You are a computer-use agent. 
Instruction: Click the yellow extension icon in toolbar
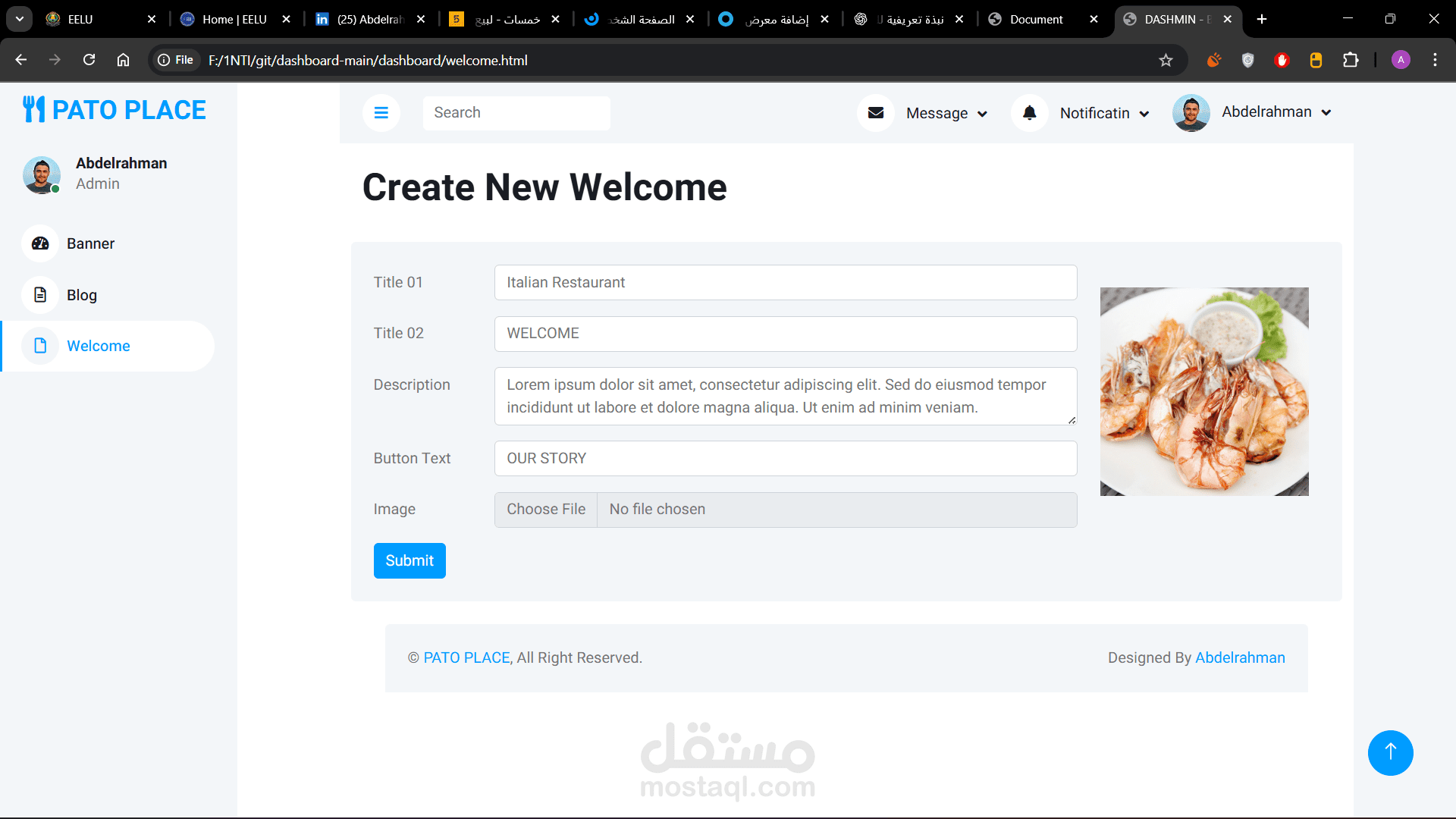pyautogui.click(x=1316, y=60)
